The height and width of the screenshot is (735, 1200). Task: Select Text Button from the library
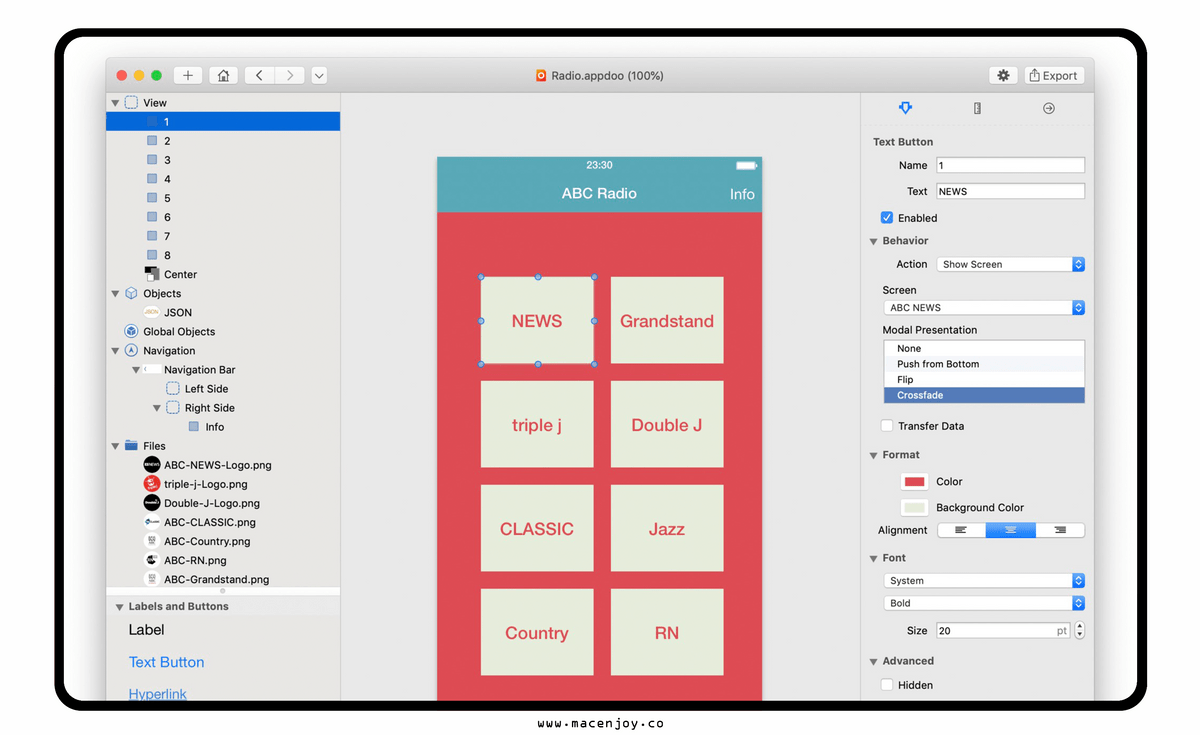tap(166, 662)
